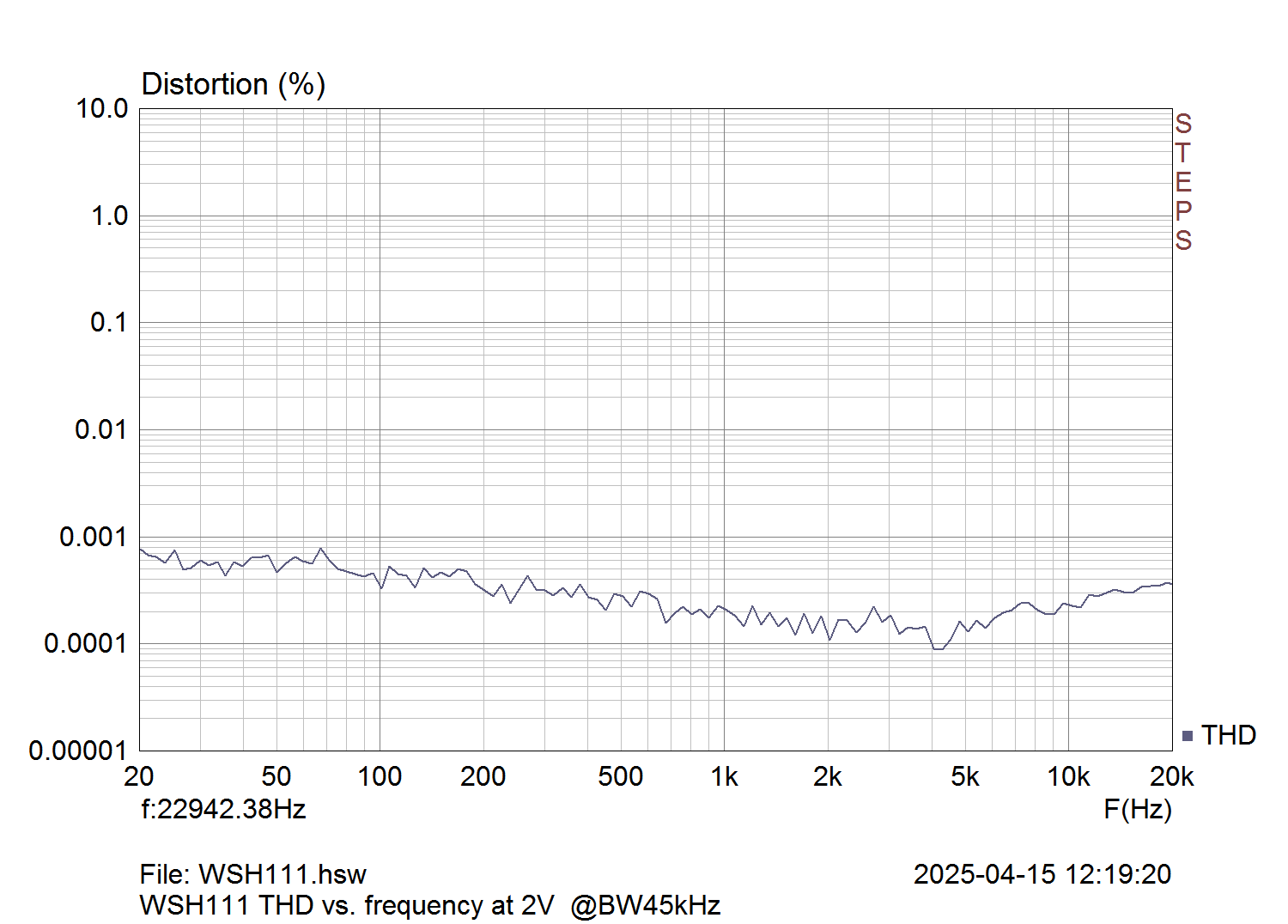
Task: Click the 10.0 y-axis label
Action: pyautogui.click(x=101, y=109)
